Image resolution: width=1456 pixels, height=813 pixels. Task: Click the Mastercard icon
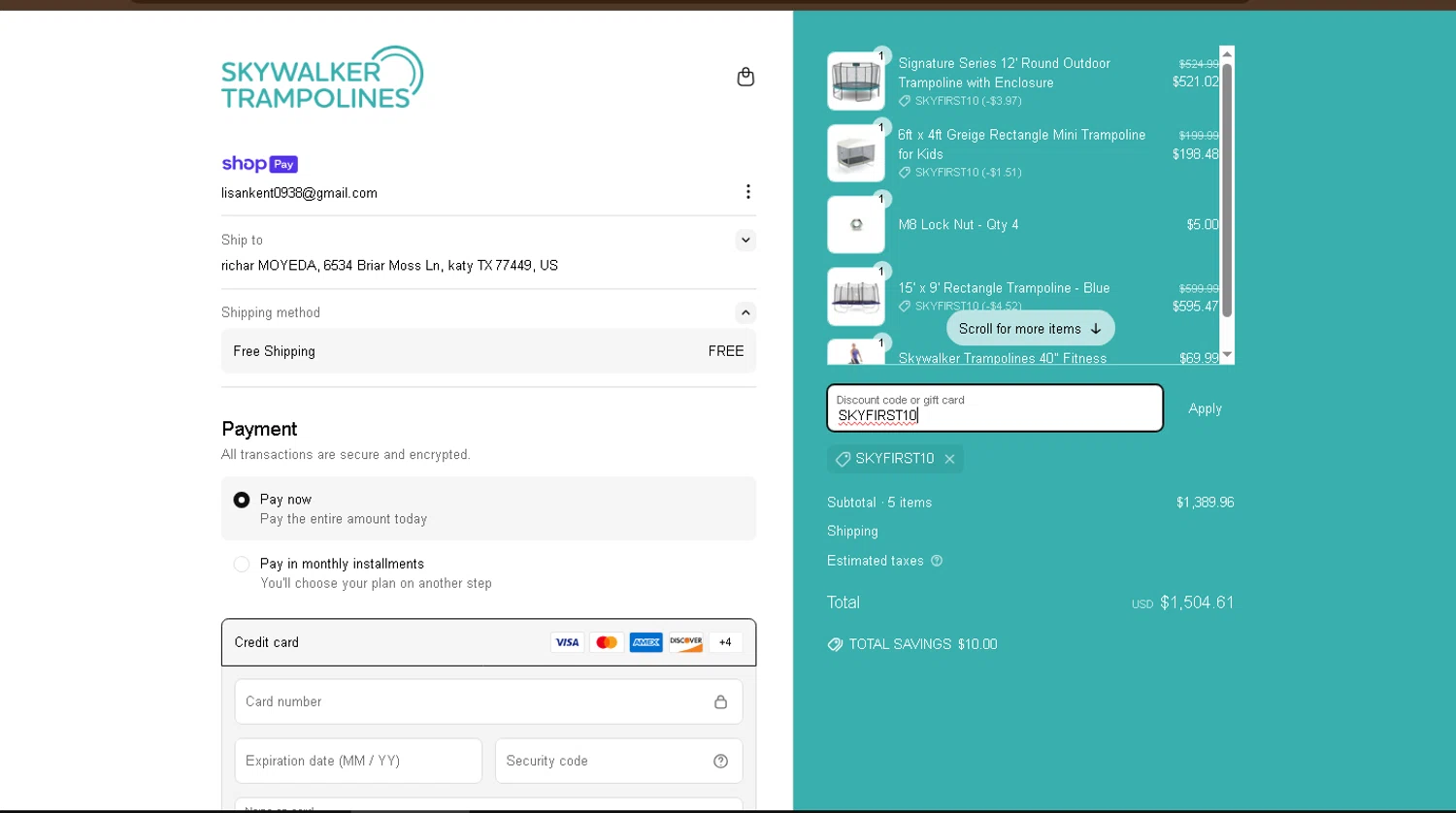607,642
